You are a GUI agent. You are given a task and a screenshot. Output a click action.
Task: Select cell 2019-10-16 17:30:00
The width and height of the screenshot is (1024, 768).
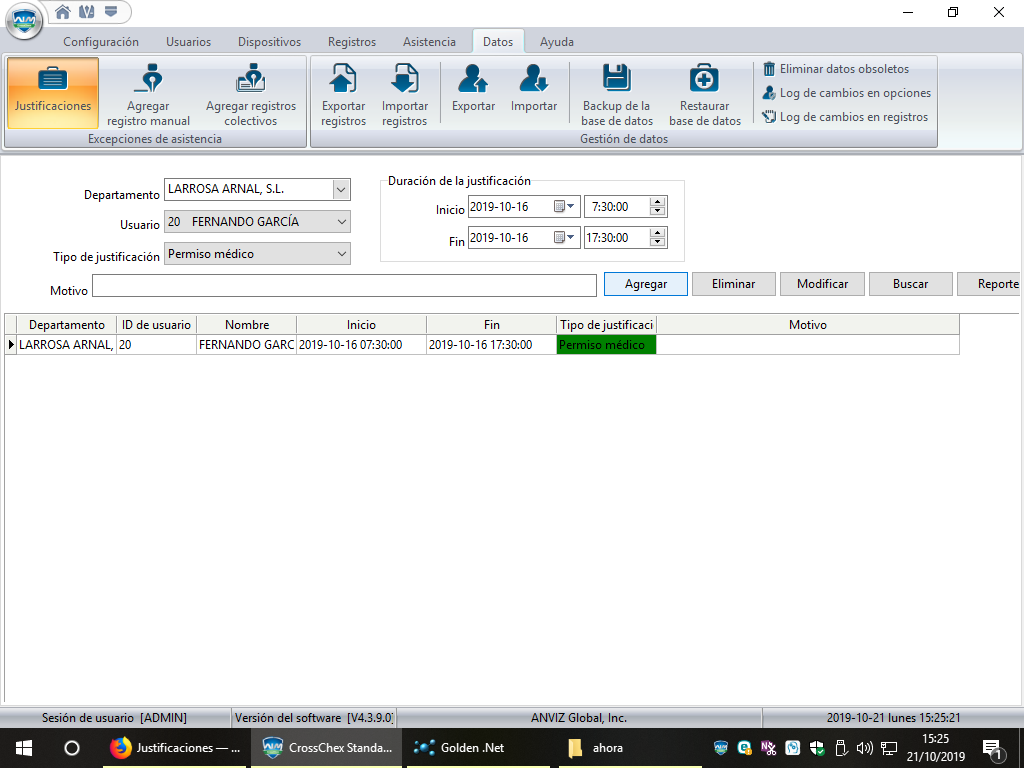point(492,345)
